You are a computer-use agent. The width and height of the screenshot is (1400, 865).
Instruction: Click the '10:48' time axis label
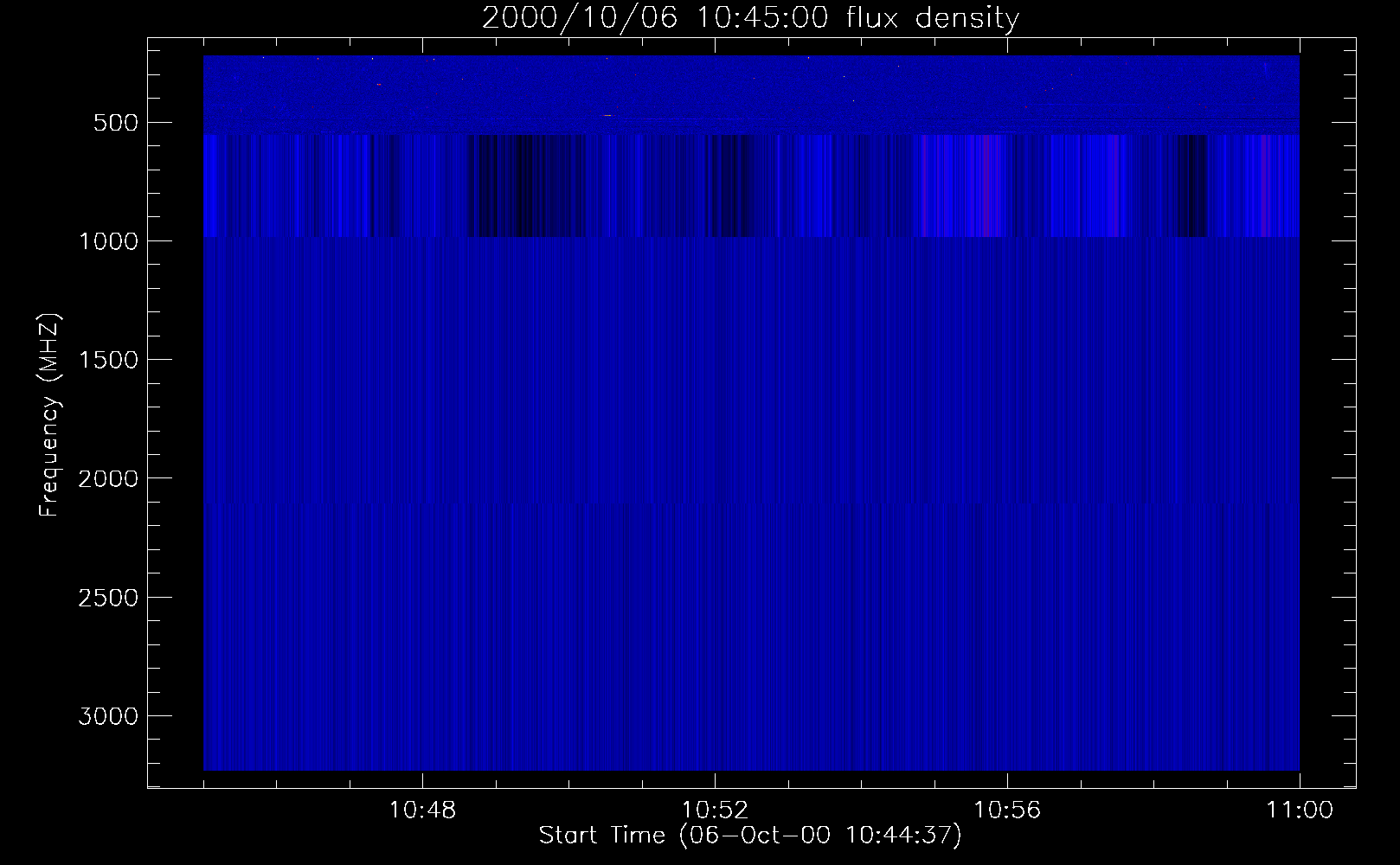pyautogui.click(x=422, y=811)
